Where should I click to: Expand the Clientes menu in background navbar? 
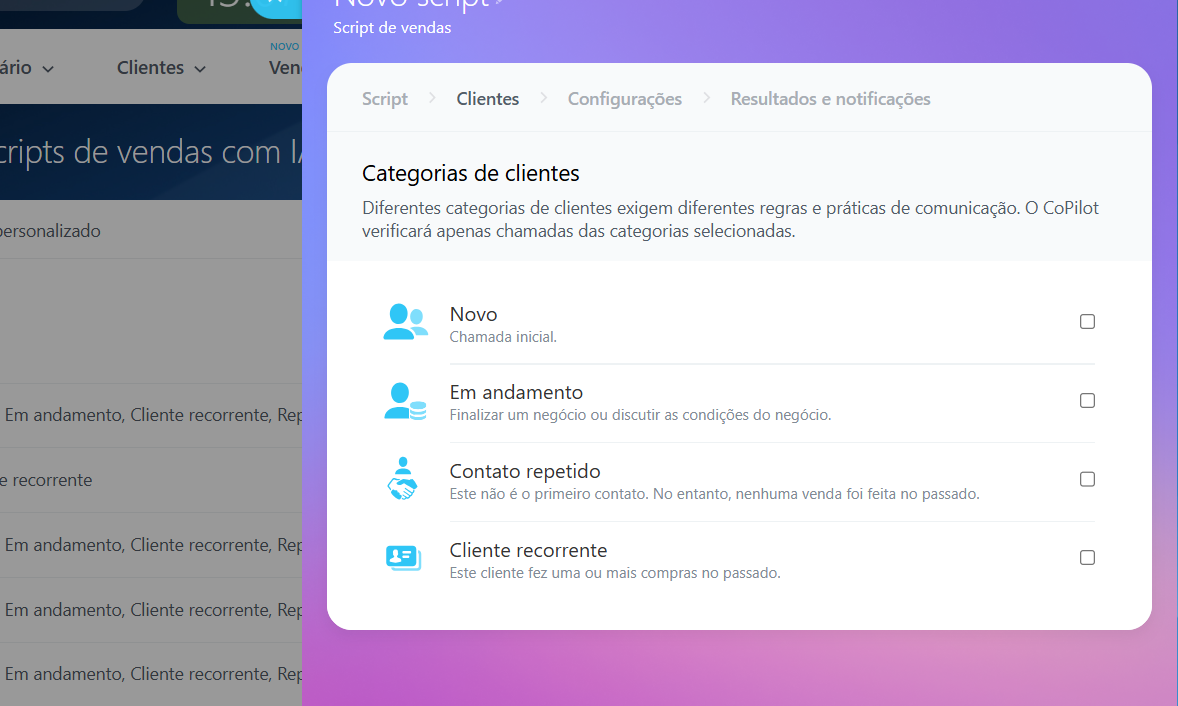pyautogui.click(x=161, y=68)
